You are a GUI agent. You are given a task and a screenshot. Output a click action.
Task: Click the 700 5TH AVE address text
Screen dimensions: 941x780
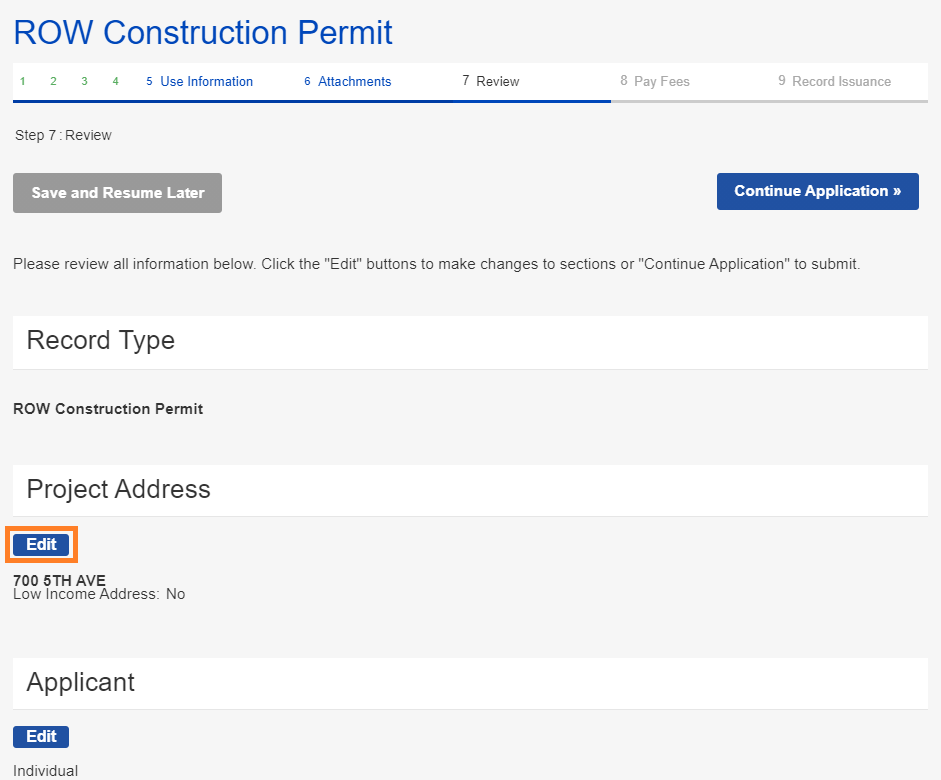pyautogui.click(x=59, y=580)
